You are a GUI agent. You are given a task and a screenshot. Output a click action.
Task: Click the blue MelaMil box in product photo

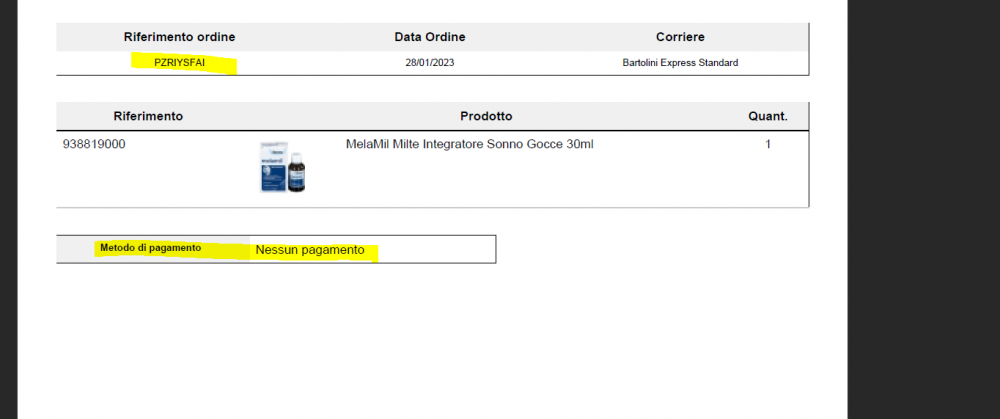click(x=273, y=167)
